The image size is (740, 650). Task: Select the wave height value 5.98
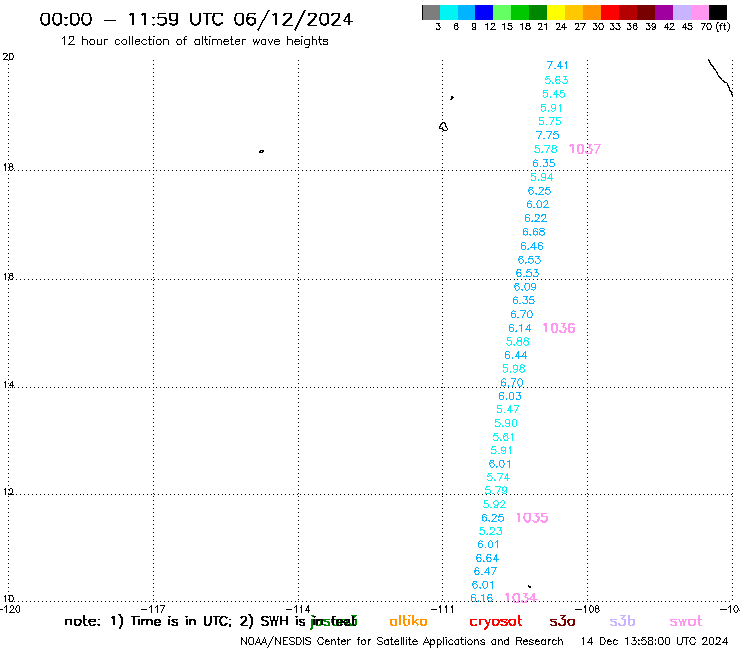pos(513,368)
